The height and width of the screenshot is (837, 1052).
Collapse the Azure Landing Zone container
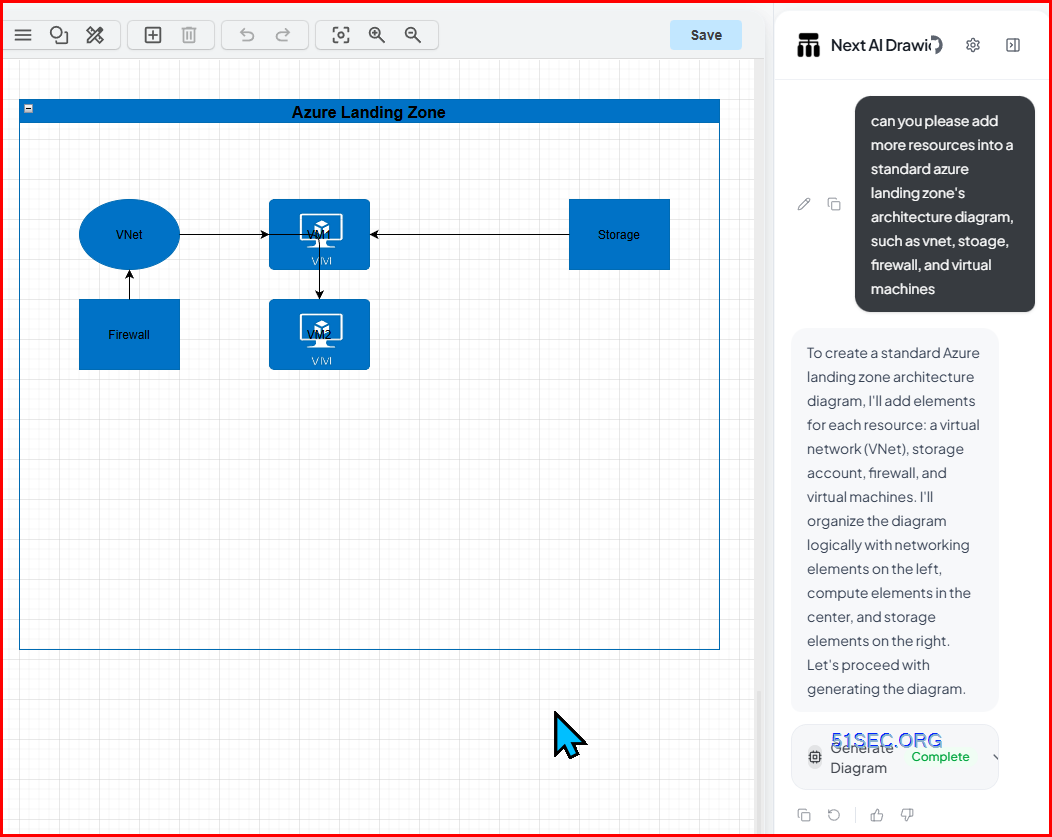[29, 108]
